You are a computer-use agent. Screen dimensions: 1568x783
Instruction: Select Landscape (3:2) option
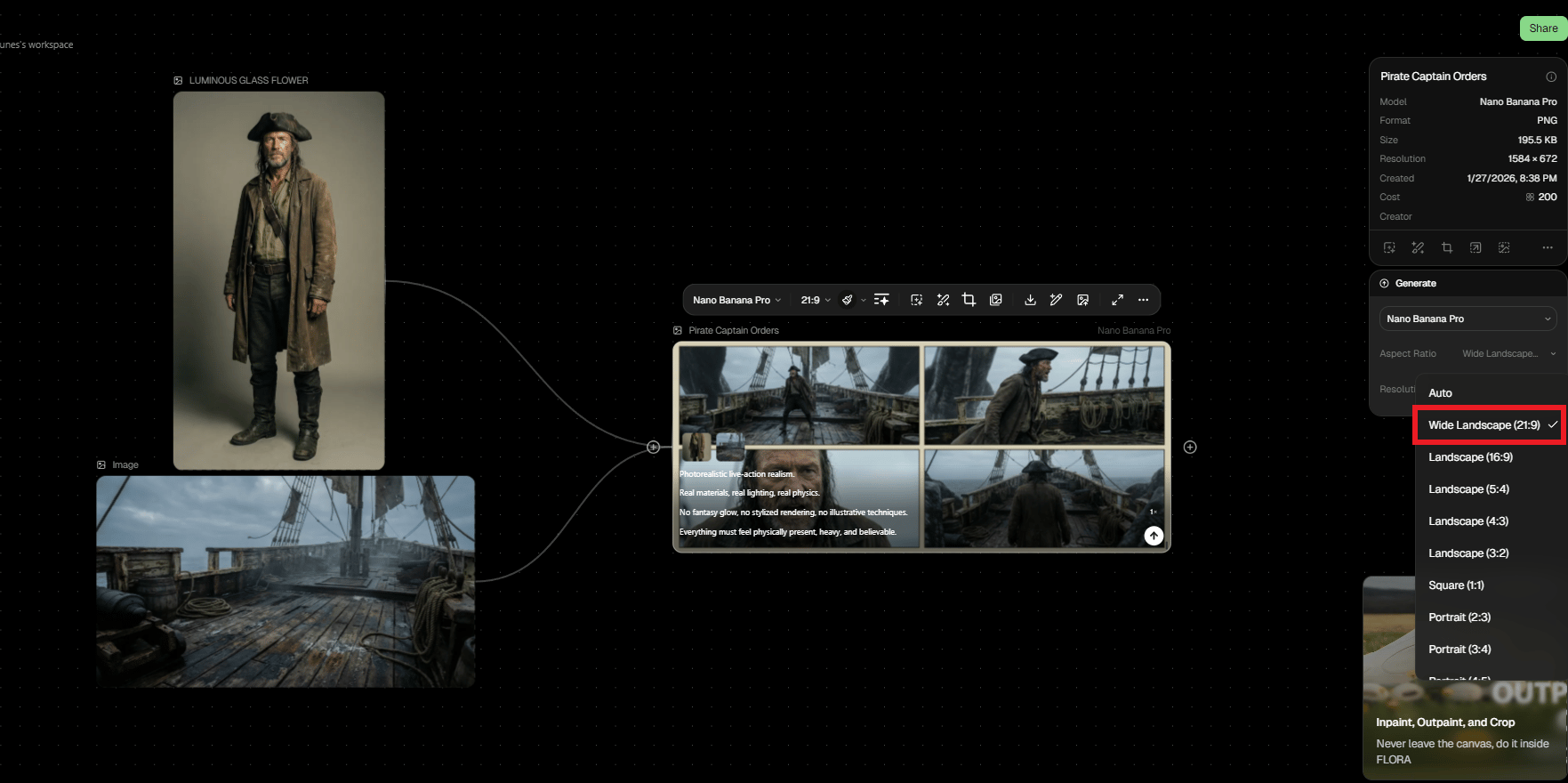[x=1492, y=553]
